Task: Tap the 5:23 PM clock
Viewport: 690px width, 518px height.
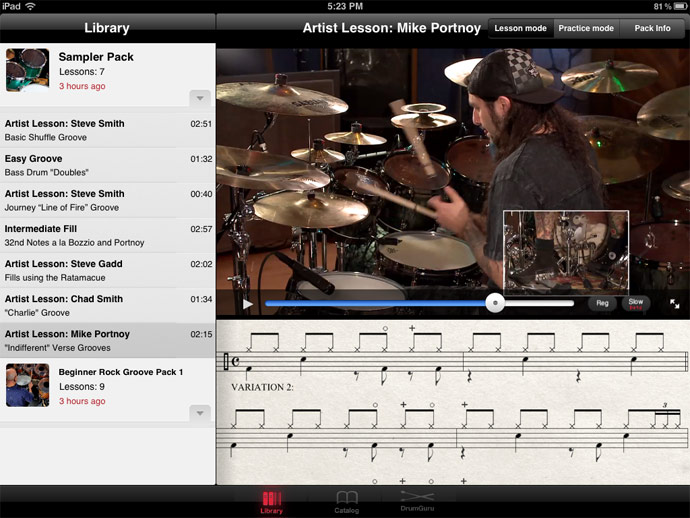Action: [x=345, y=6]
